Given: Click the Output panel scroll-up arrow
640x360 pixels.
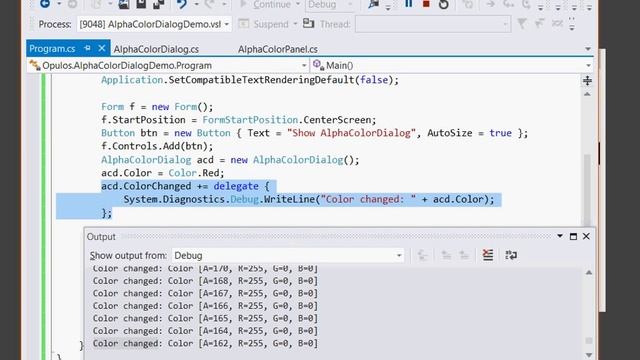Looking at the screenshot, I should 589,273.
